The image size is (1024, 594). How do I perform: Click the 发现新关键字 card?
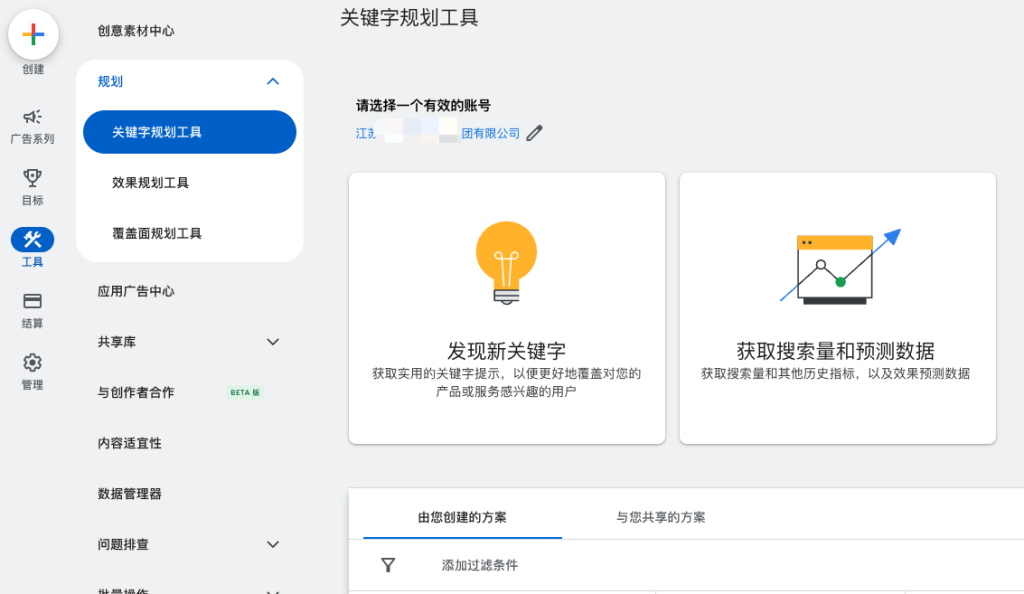(506, 307)
